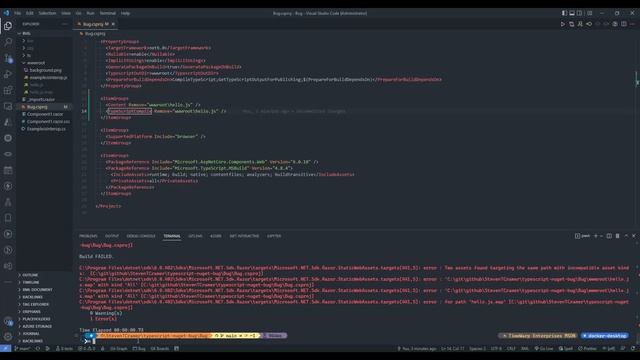This screenshot has width=640, height=360.
Task: Expand the TIMELINE section
Action: (x=31, y=282)
